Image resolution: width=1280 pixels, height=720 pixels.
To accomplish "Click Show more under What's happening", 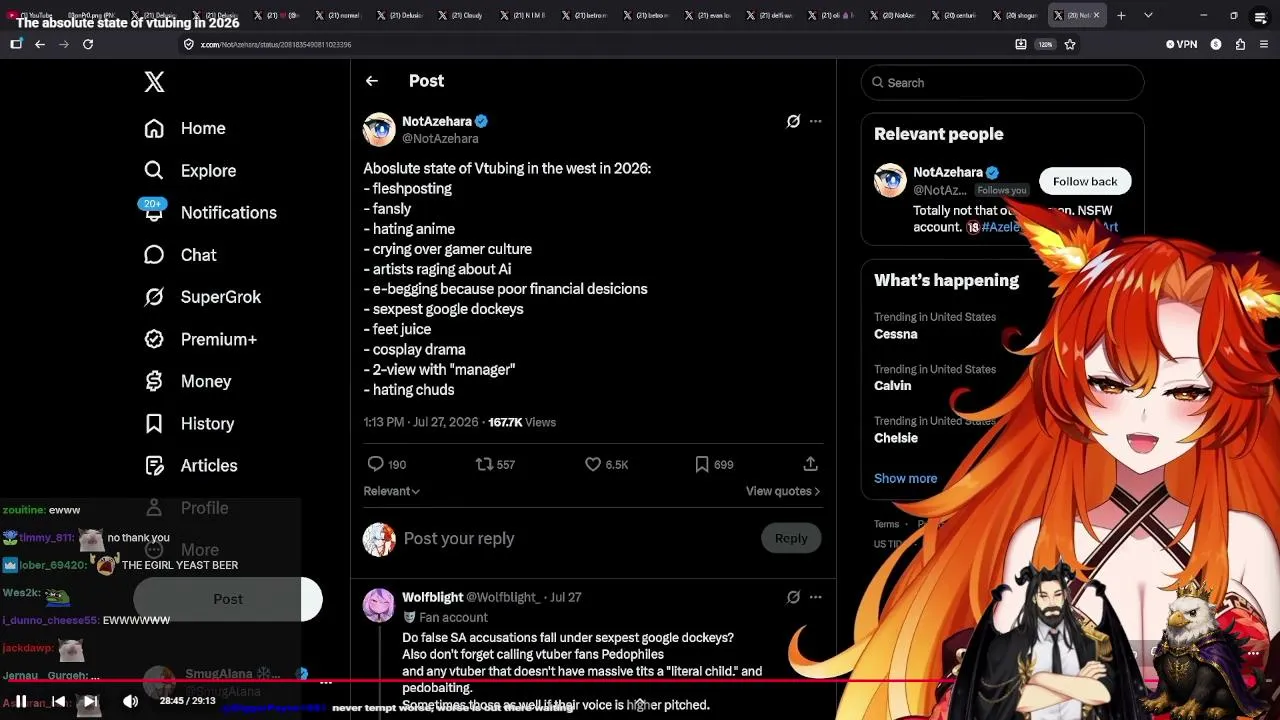I will pyautogui.click(x=906, y=478).
